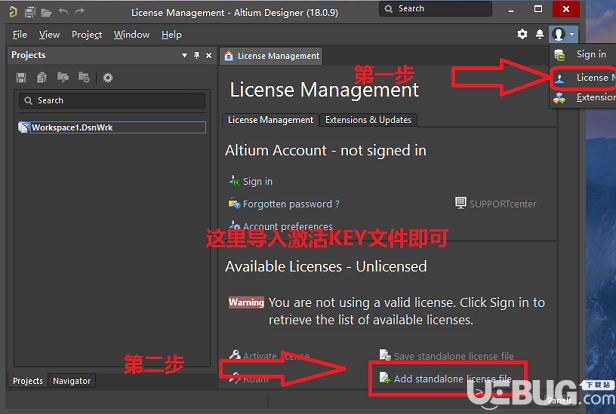616x414 pixels.
Task: Click the Save standalone license file icon
Action: 385,355
